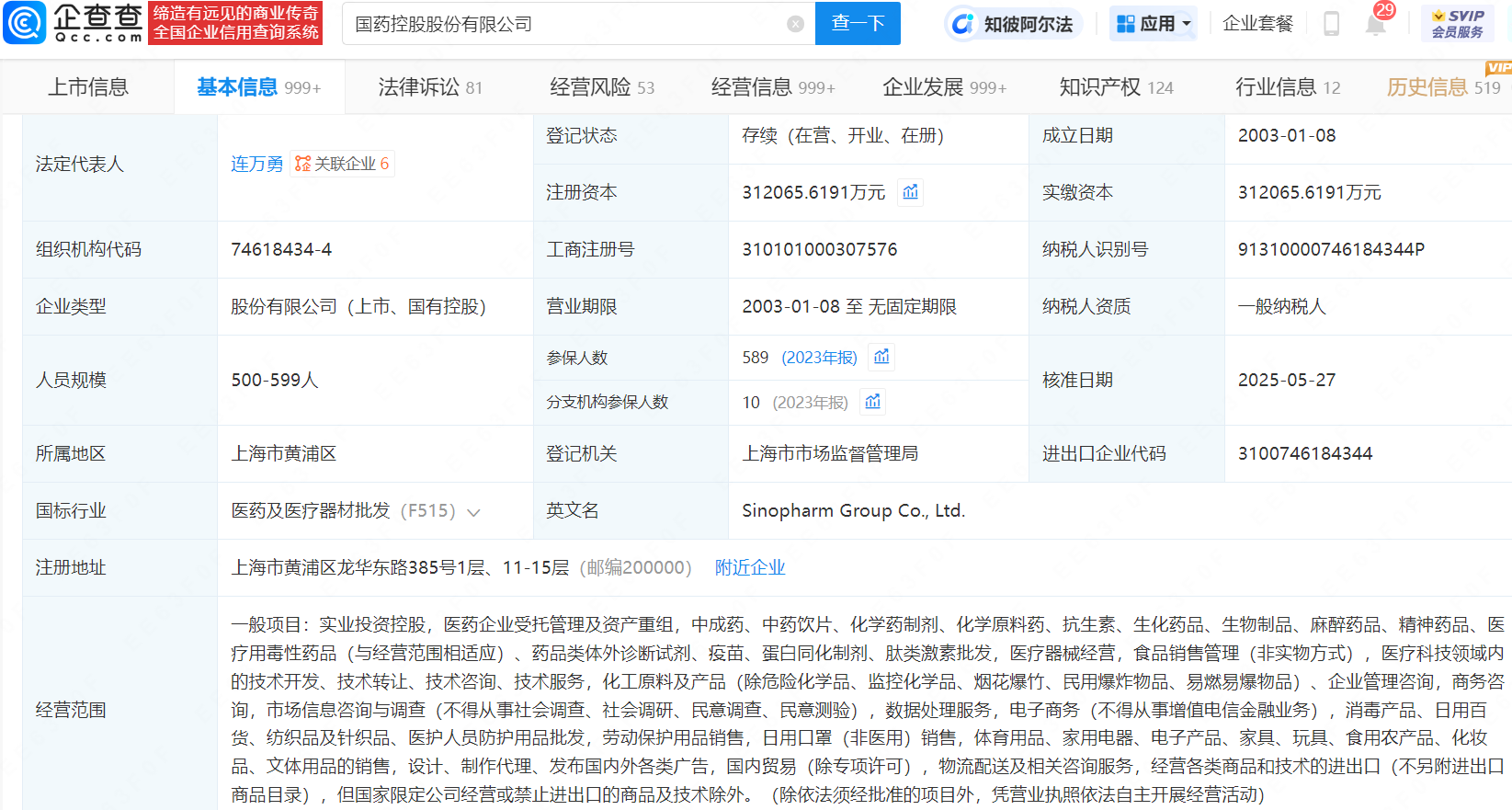
Task: Open chart icon beside 分支机构参保人数
Action: click(873, 402)
